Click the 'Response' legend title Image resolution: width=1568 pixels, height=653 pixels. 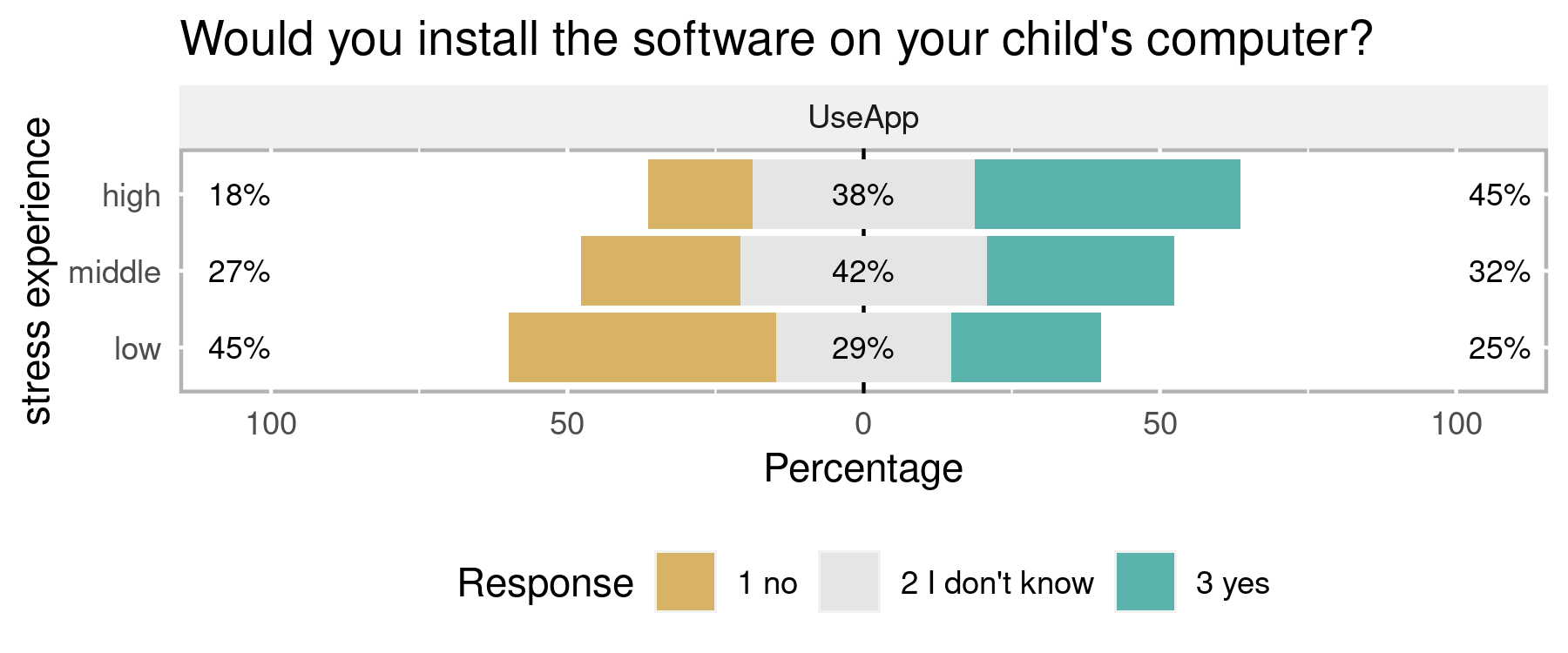pyautogui.click(x=545, y=583)
